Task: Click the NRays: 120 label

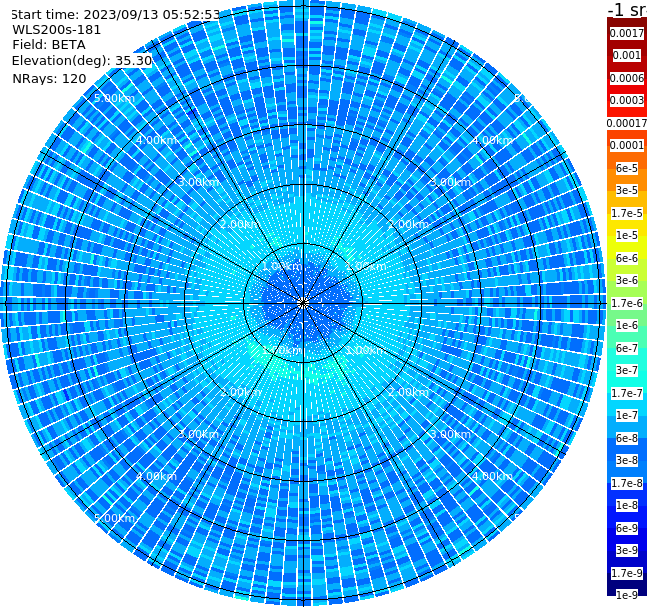Action: tap(49, 78)
